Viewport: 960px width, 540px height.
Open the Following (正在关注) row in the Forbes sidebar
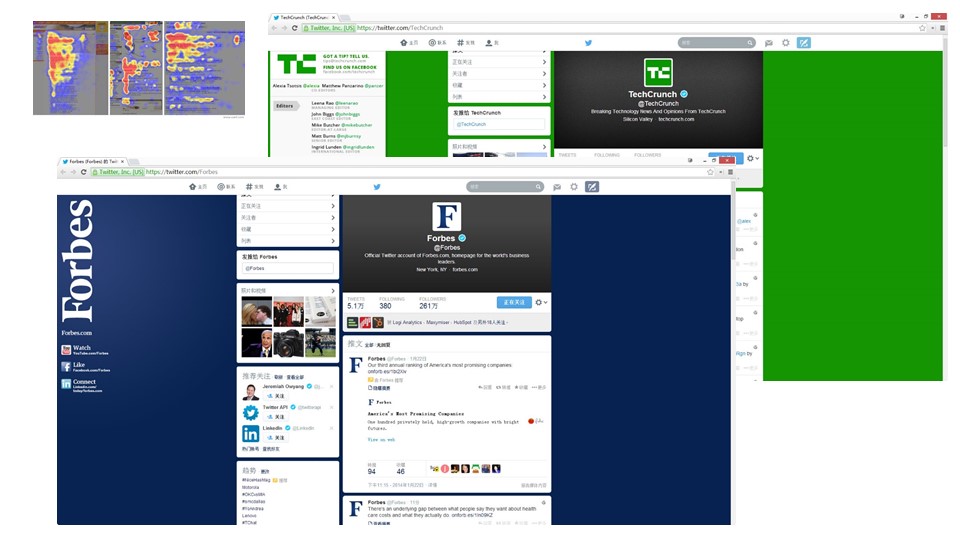[x=288, y=206]
